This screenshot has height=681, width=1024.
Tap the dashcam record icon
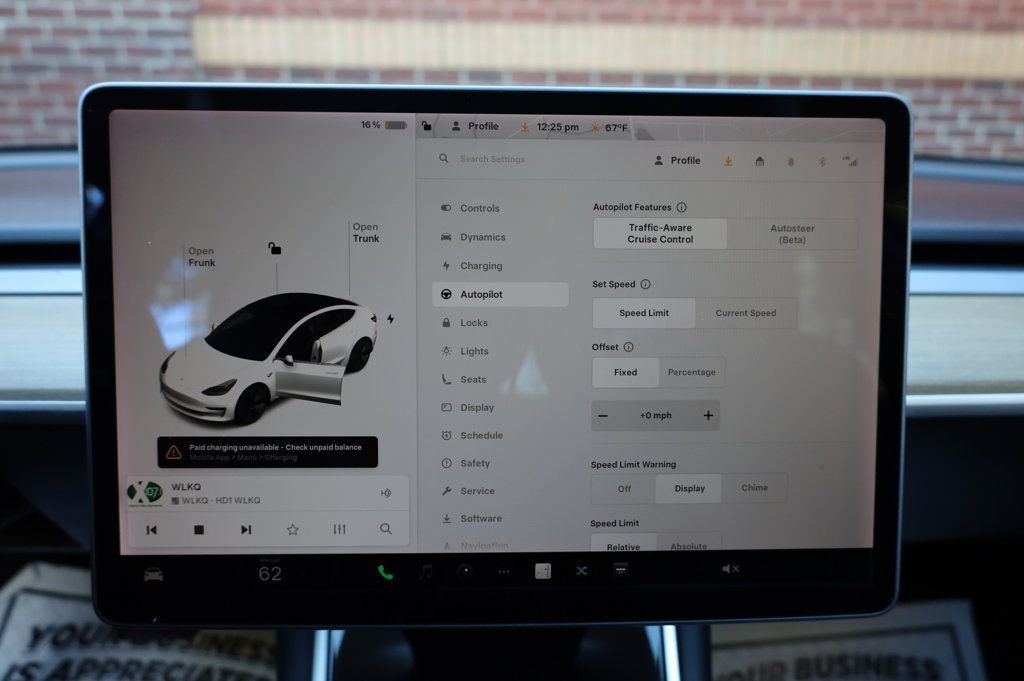[x=463, y=571]
